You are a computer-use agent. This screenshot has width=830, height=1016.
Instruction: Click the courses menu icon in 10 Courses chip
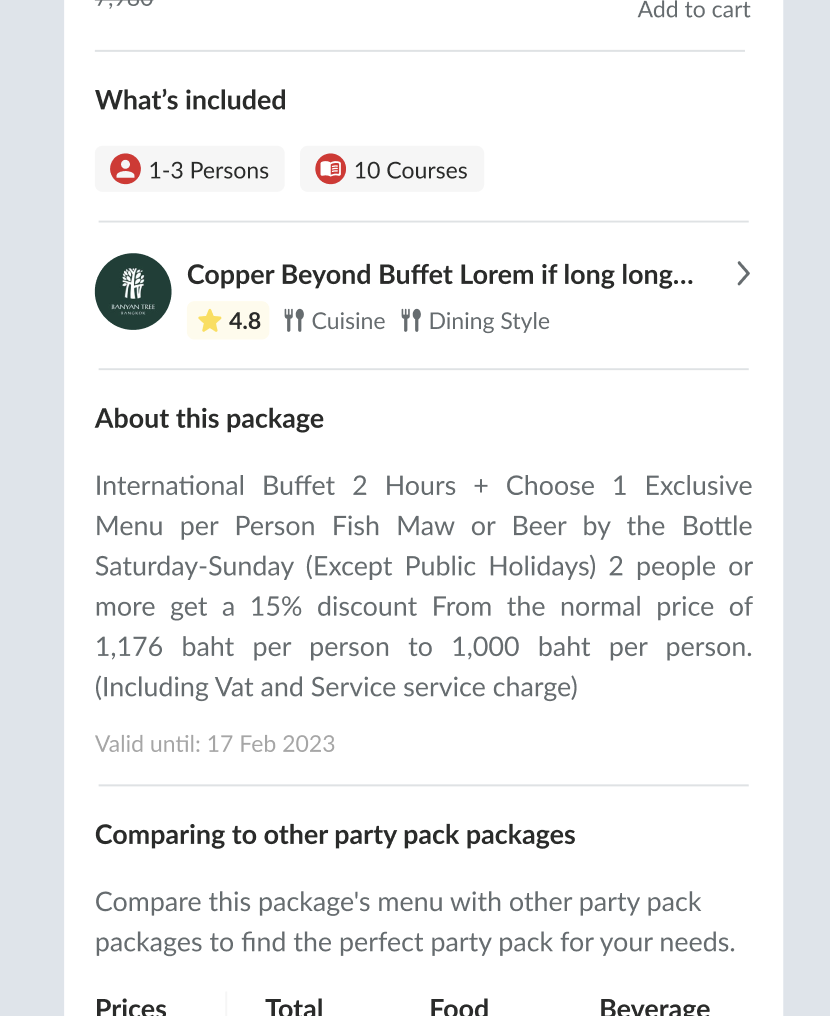pos(330,169)
